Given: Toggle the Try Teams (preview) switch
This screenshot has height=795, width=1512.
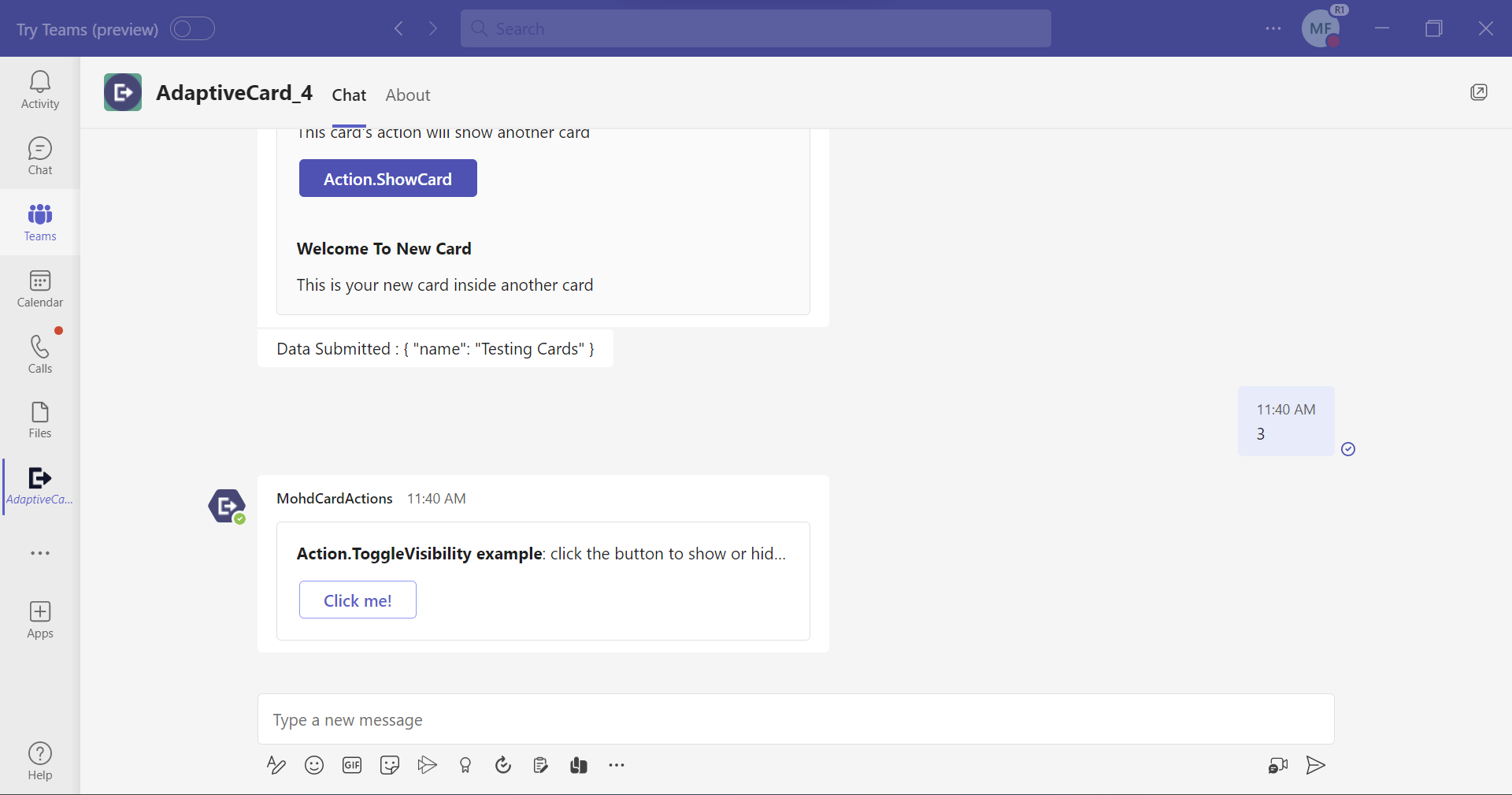Looking at the screenshot, I should tap(193, 29).
